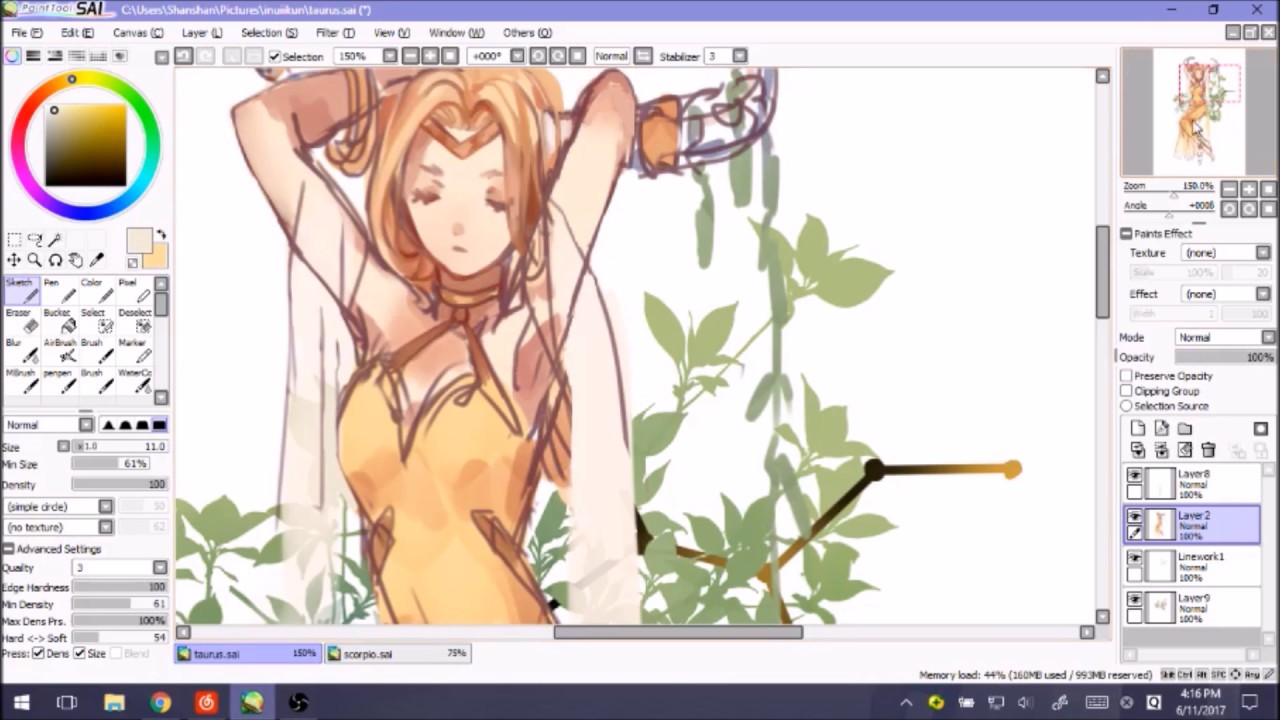Open the simple circle brush shape dropdown

click(58, 506)
